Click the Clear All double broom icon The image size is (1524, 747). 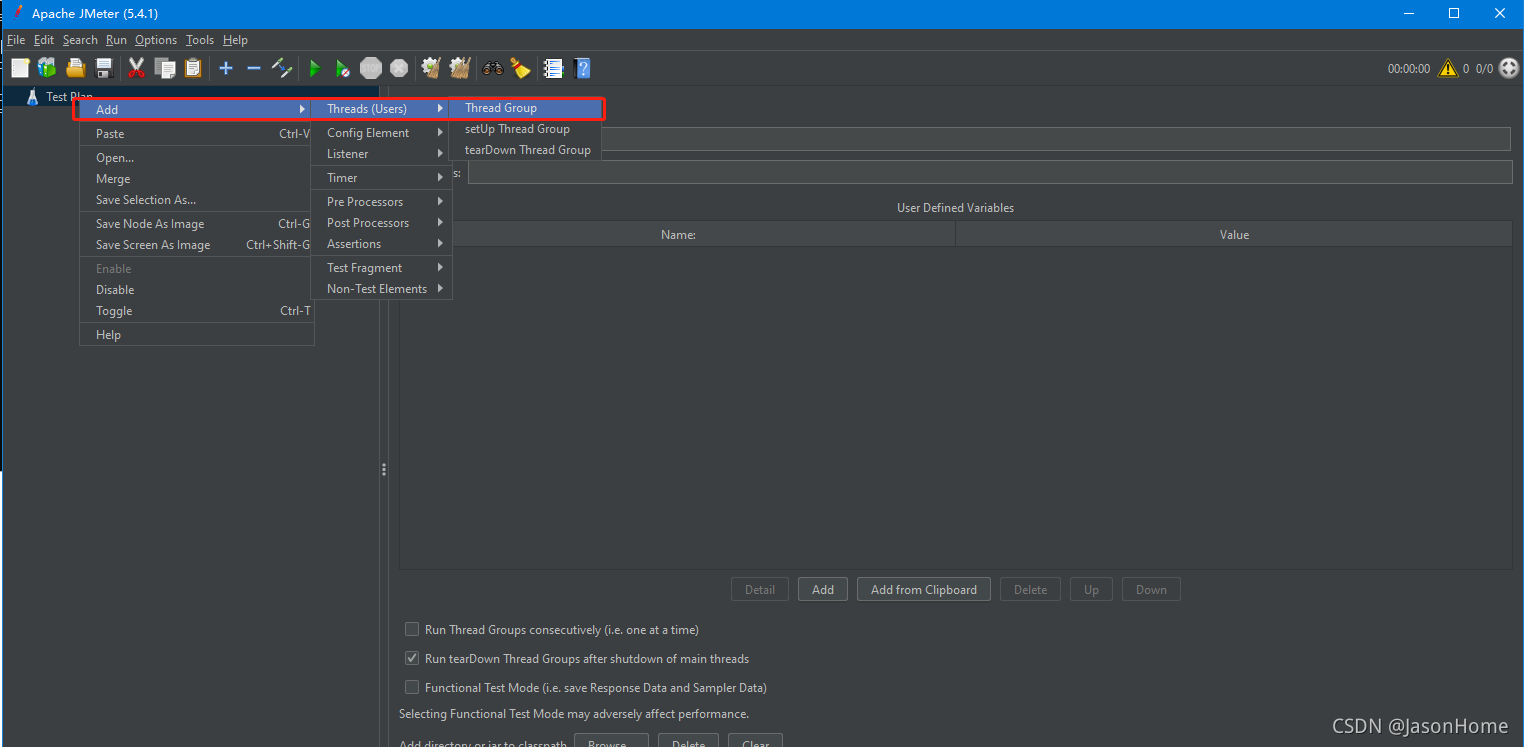459,68
